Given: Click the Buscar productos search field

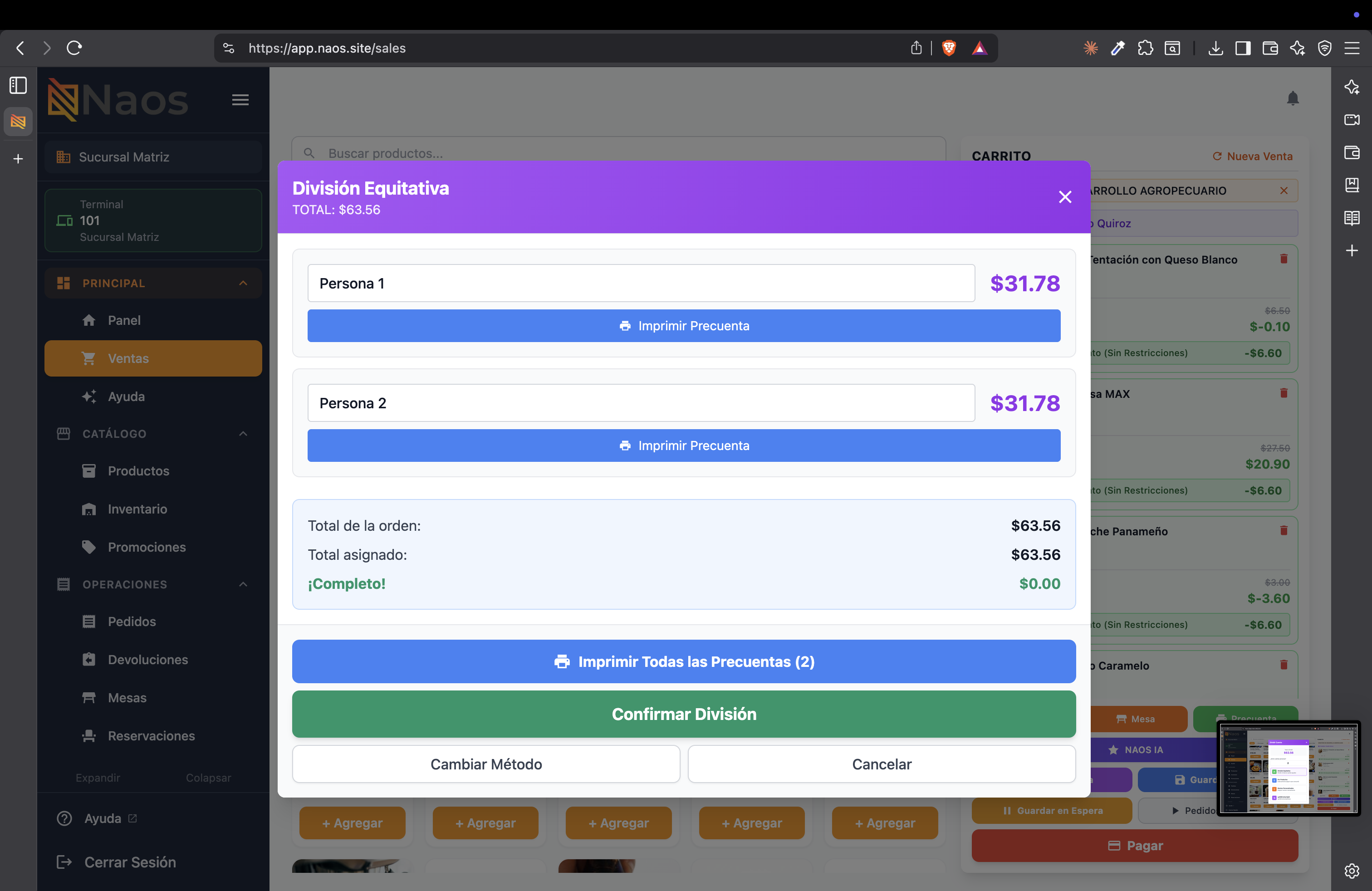Looking at the screenshot, I should [618, 153].
